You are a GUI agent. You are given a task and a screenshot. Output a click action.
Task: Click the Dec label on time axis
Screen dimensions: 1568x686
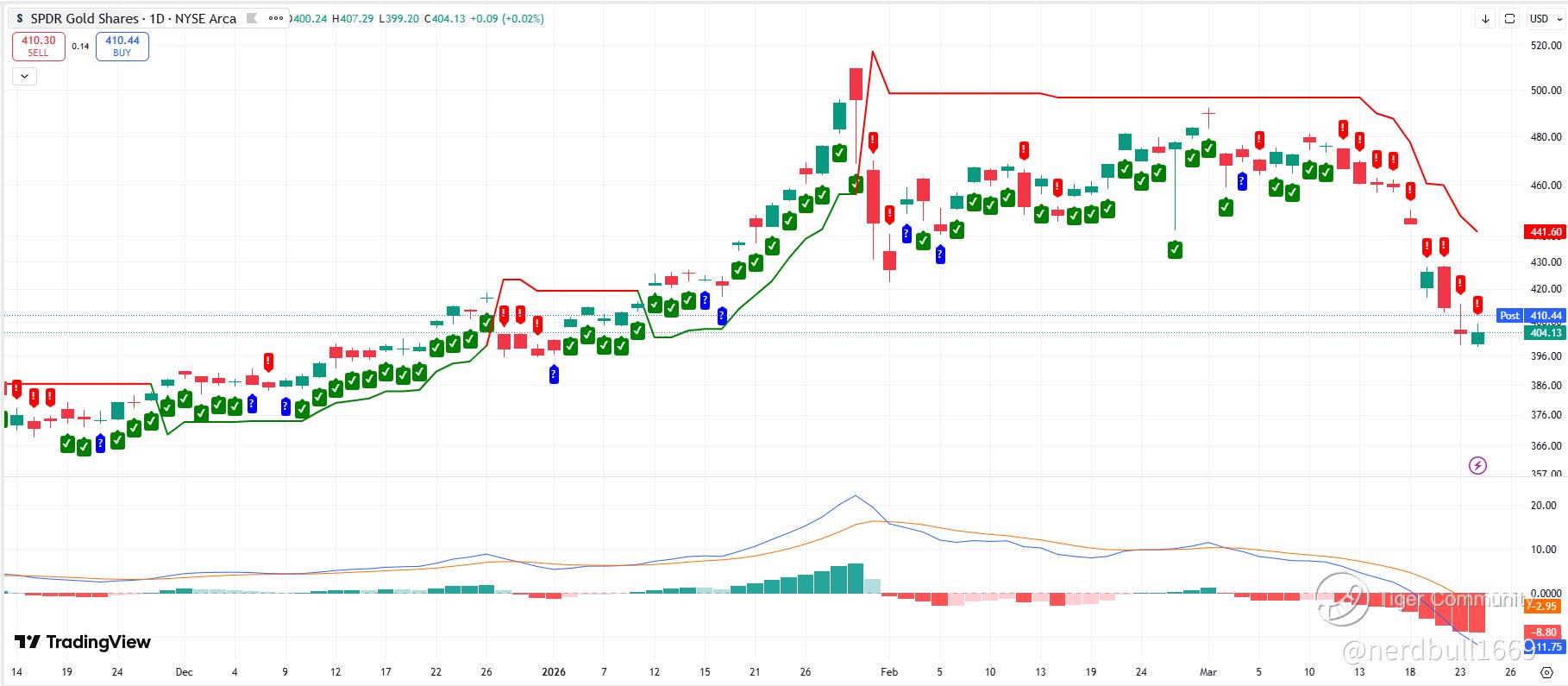coord(184,672)
